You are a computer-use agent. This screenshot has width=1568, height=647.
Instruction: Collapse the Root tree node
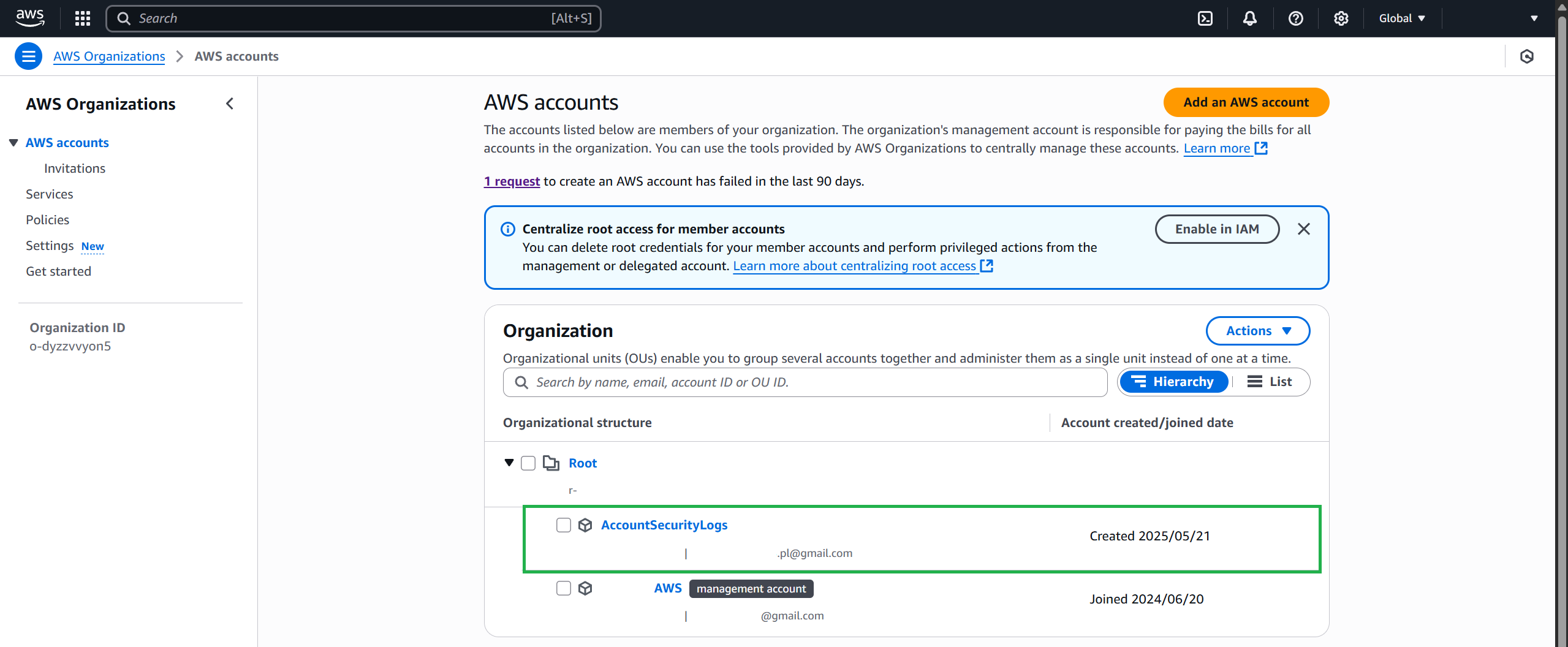point(509,463)
